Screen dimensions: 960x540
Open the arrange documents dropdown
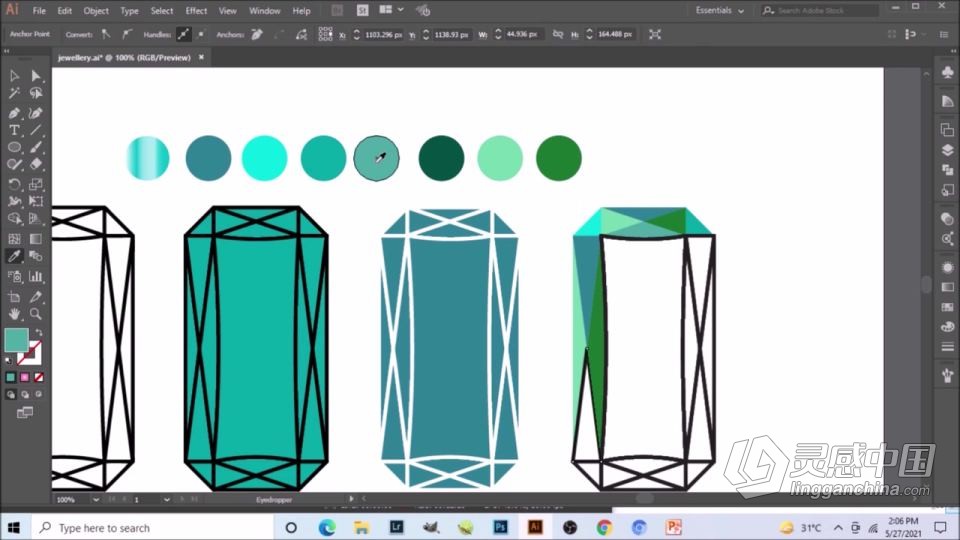pyautogui.click(x=391, y=10)
